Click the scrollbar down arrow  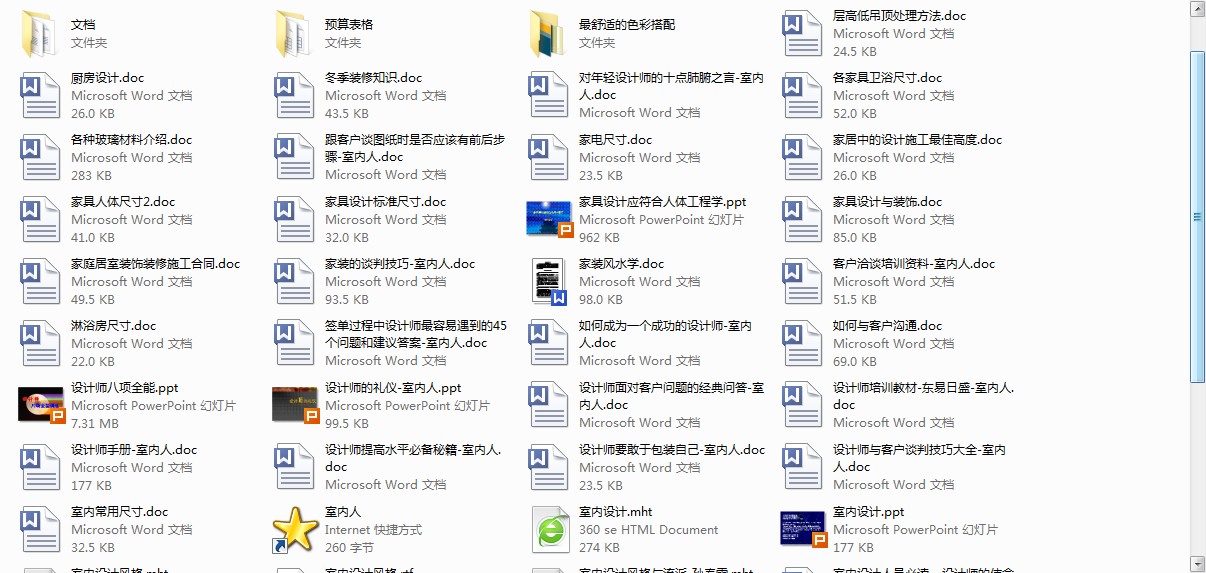1198,564
